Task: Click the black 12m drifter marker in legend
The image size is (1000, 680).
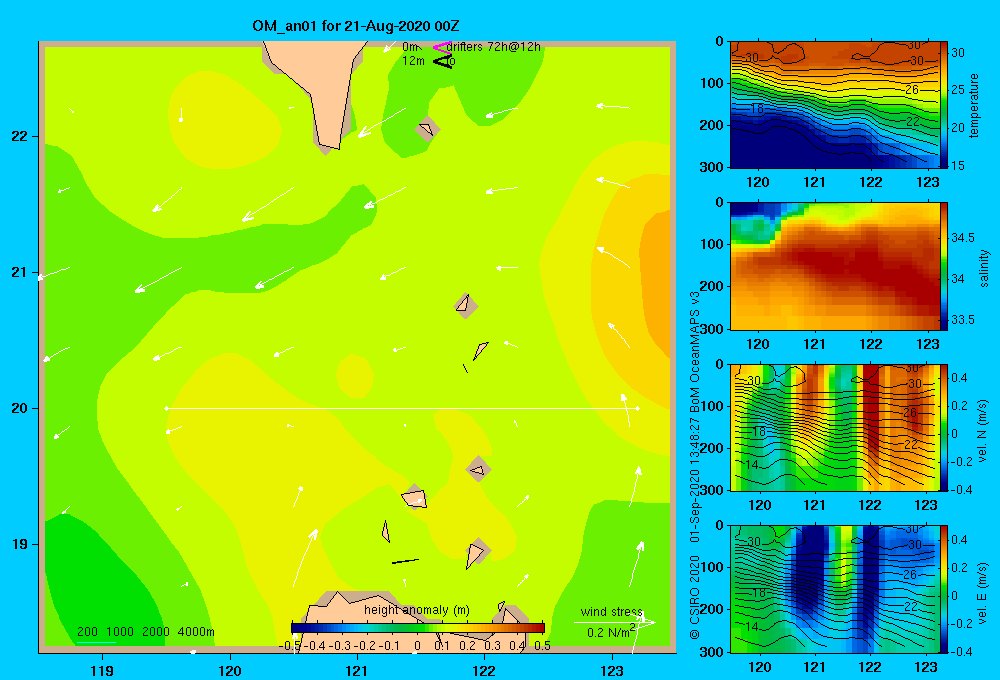Action: tap(443, 61)
